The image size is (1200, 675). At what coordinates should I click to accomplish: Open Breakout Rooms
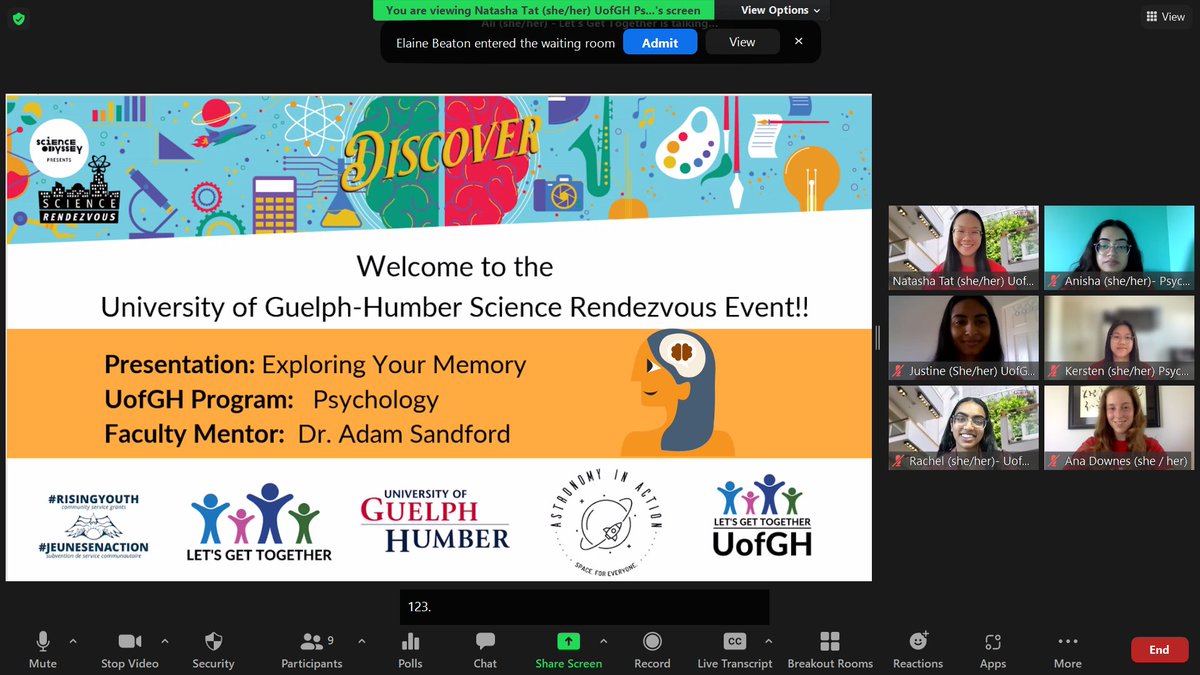pyautogui.click(x=830, y=649)
